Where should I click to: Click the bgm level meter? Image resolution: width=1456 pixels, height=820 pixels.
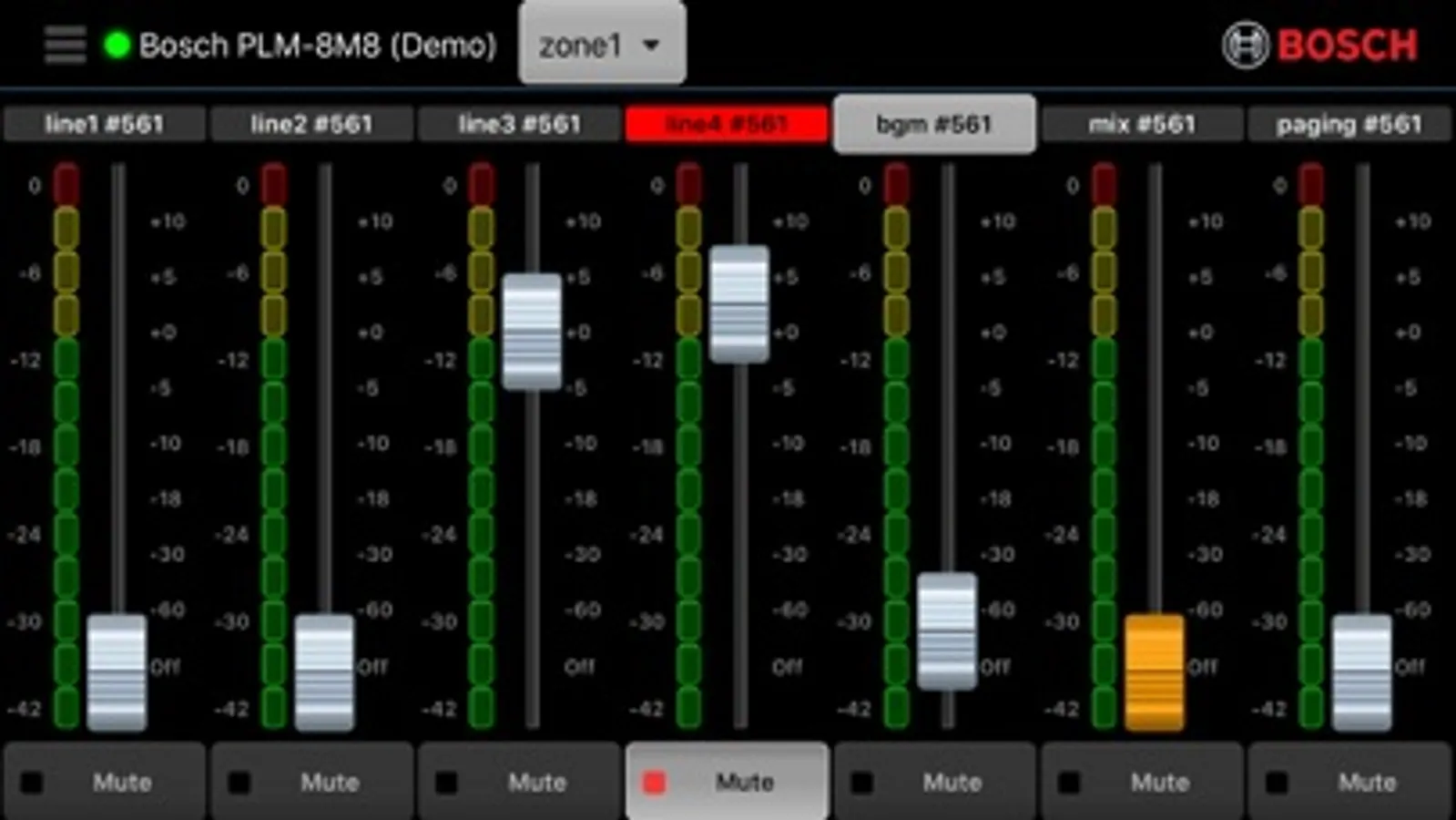pos(897,446)
